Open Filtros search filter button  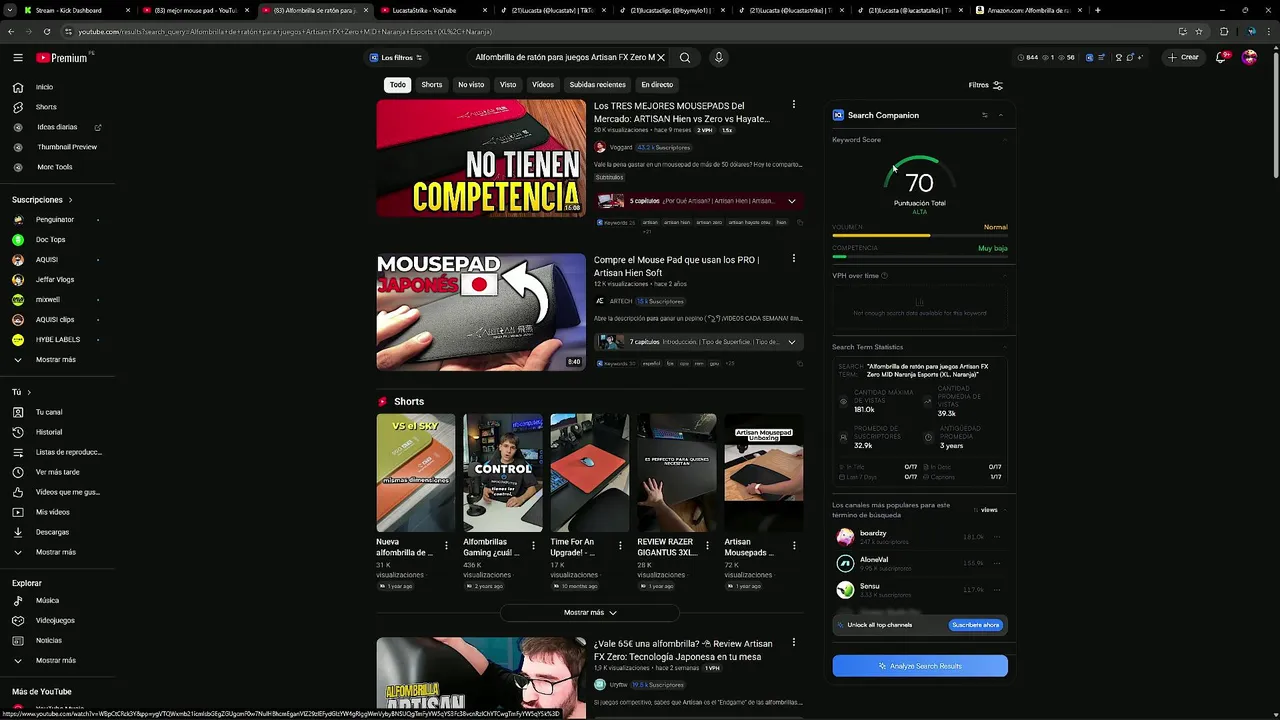(x=986, y=85)
